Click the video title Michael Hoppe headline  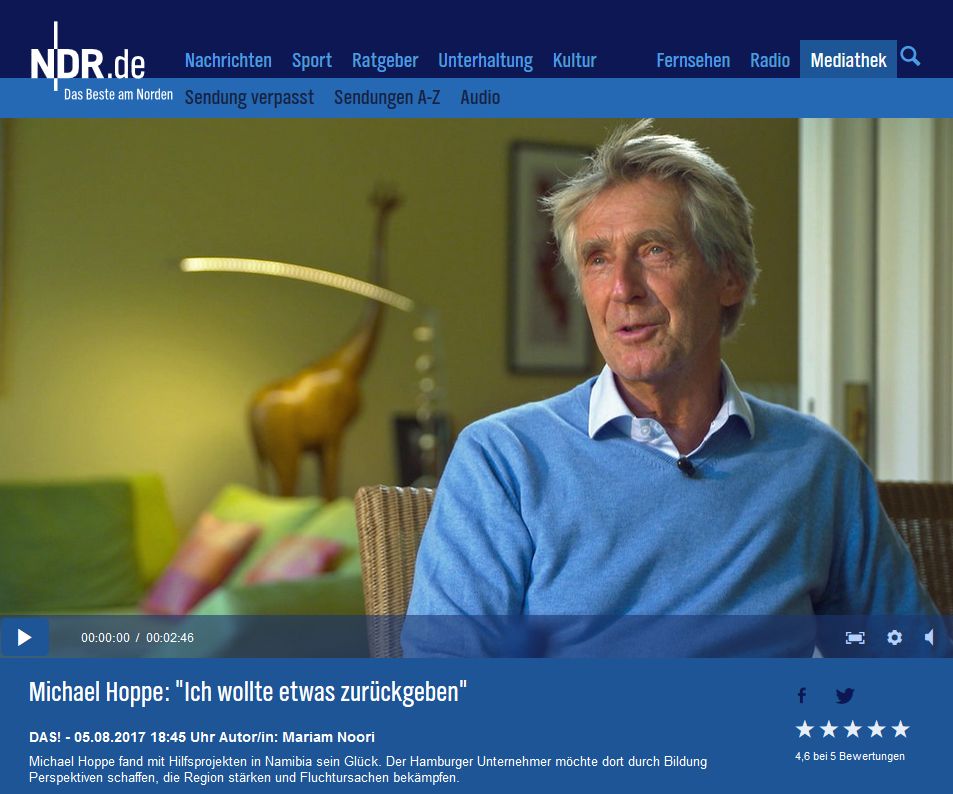248,692
